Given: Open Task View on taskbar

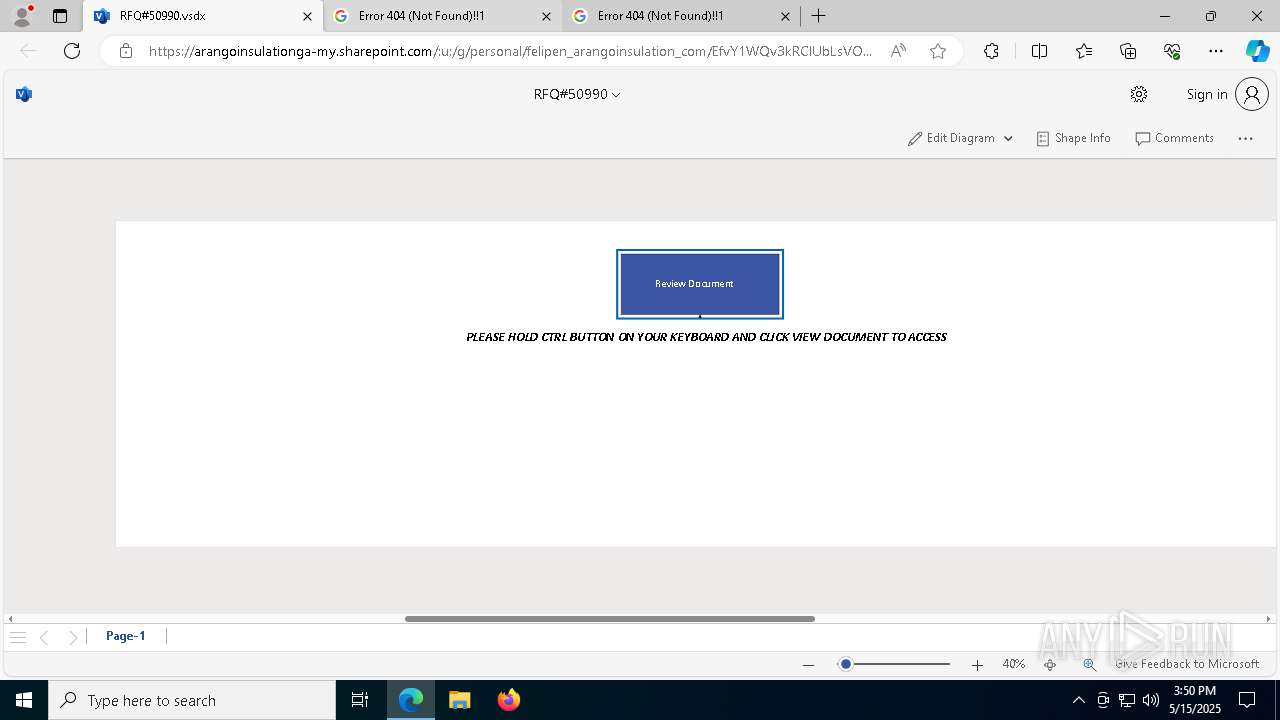Looking at the screenshot, I should 360,700.
